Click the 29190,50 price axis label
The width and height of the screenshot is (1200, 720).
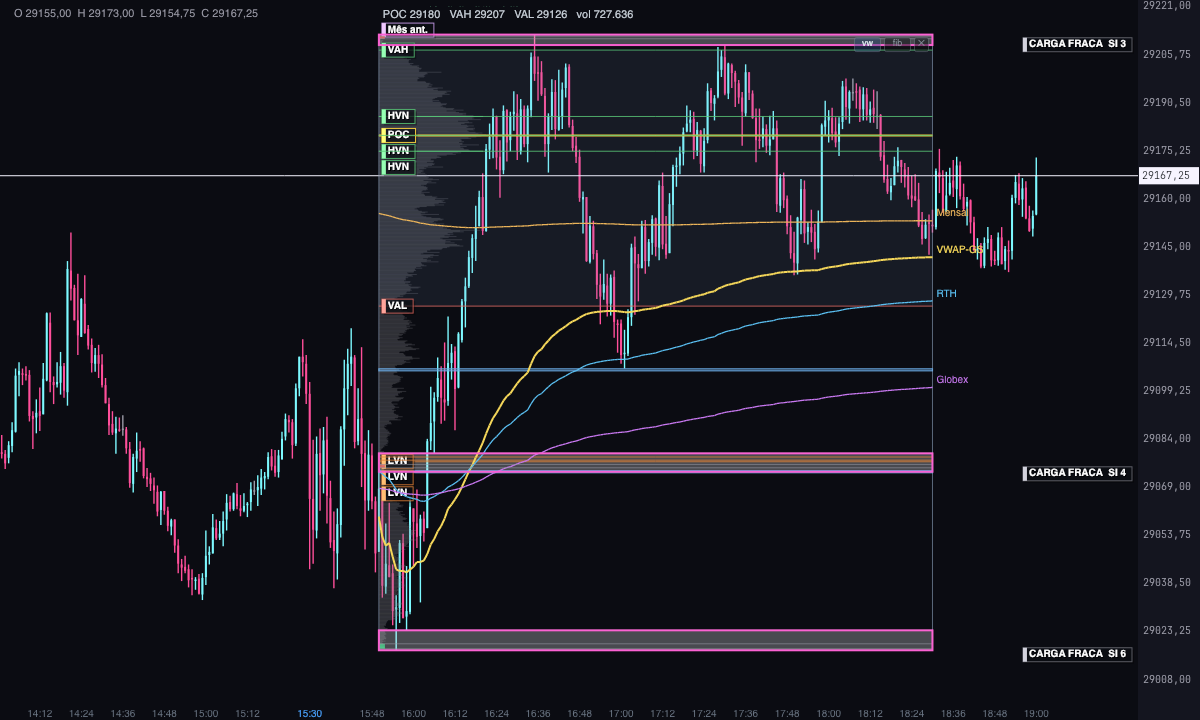1167,102
